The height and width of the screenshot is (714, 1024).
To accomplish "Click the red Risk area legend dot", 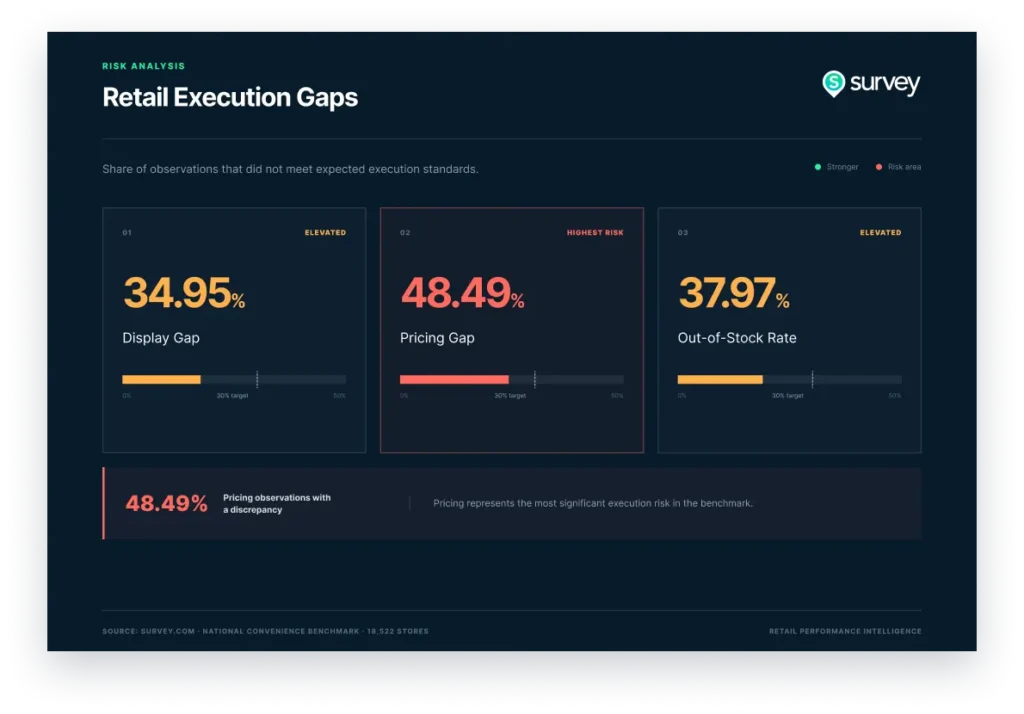I will pos(879,167).
